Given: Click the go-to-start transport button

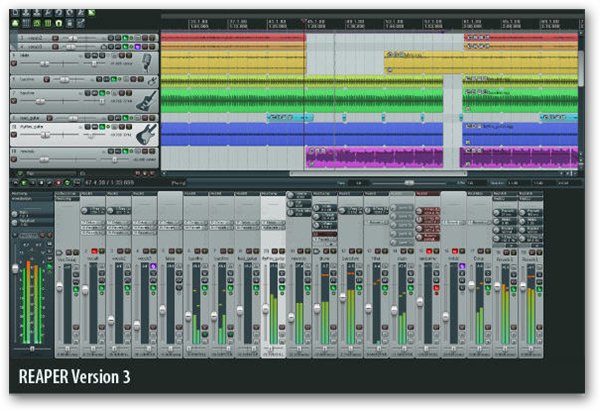Looking at the screenshot, I should [x=16, y=183].
